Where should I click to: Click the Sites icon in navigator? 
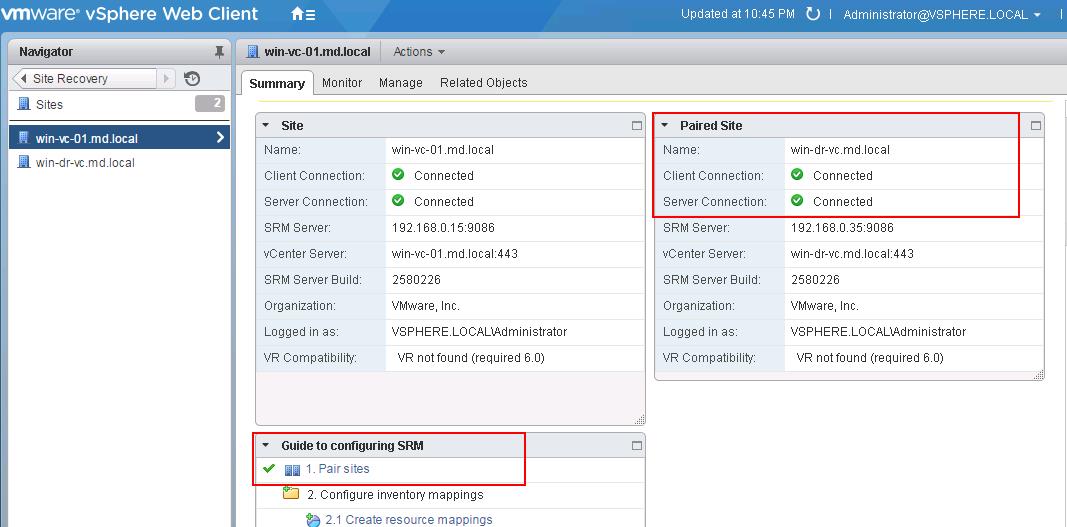[24, 104]
